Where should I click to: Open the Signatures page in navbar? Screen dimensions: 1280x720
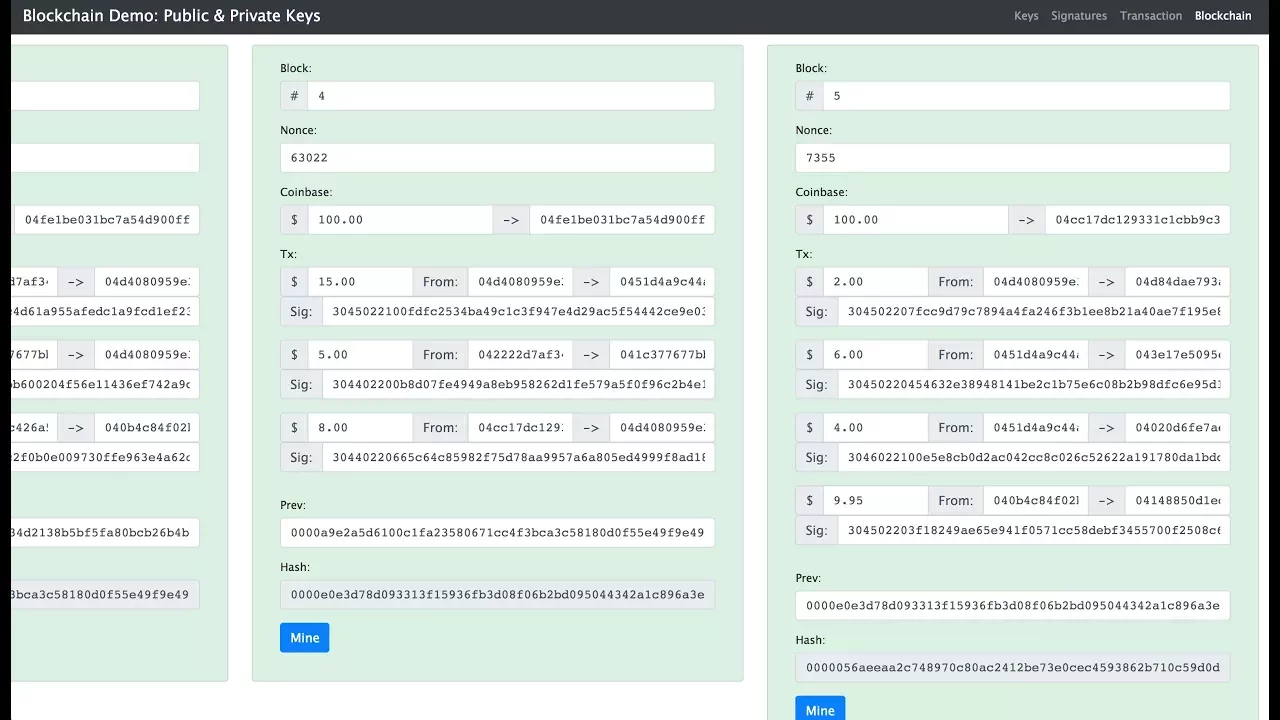click(x=1079, y=16)
